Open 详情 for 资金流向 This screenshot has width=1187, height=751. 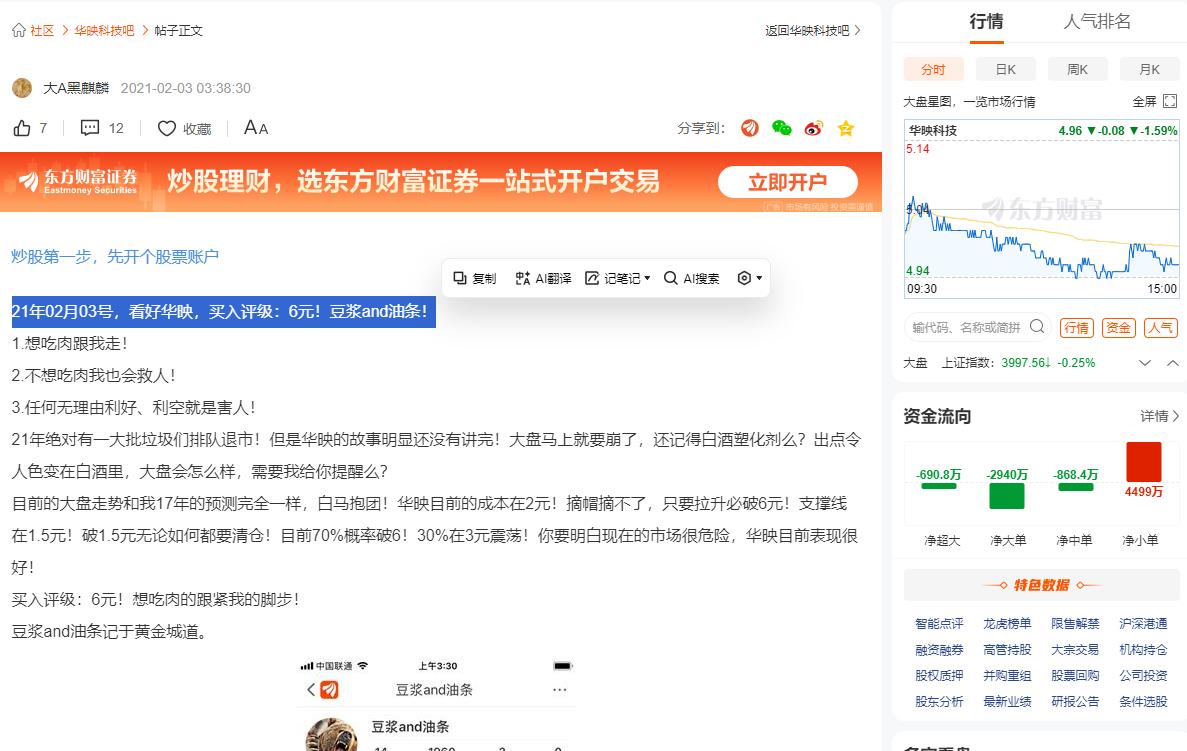(x=1160, y=416)
